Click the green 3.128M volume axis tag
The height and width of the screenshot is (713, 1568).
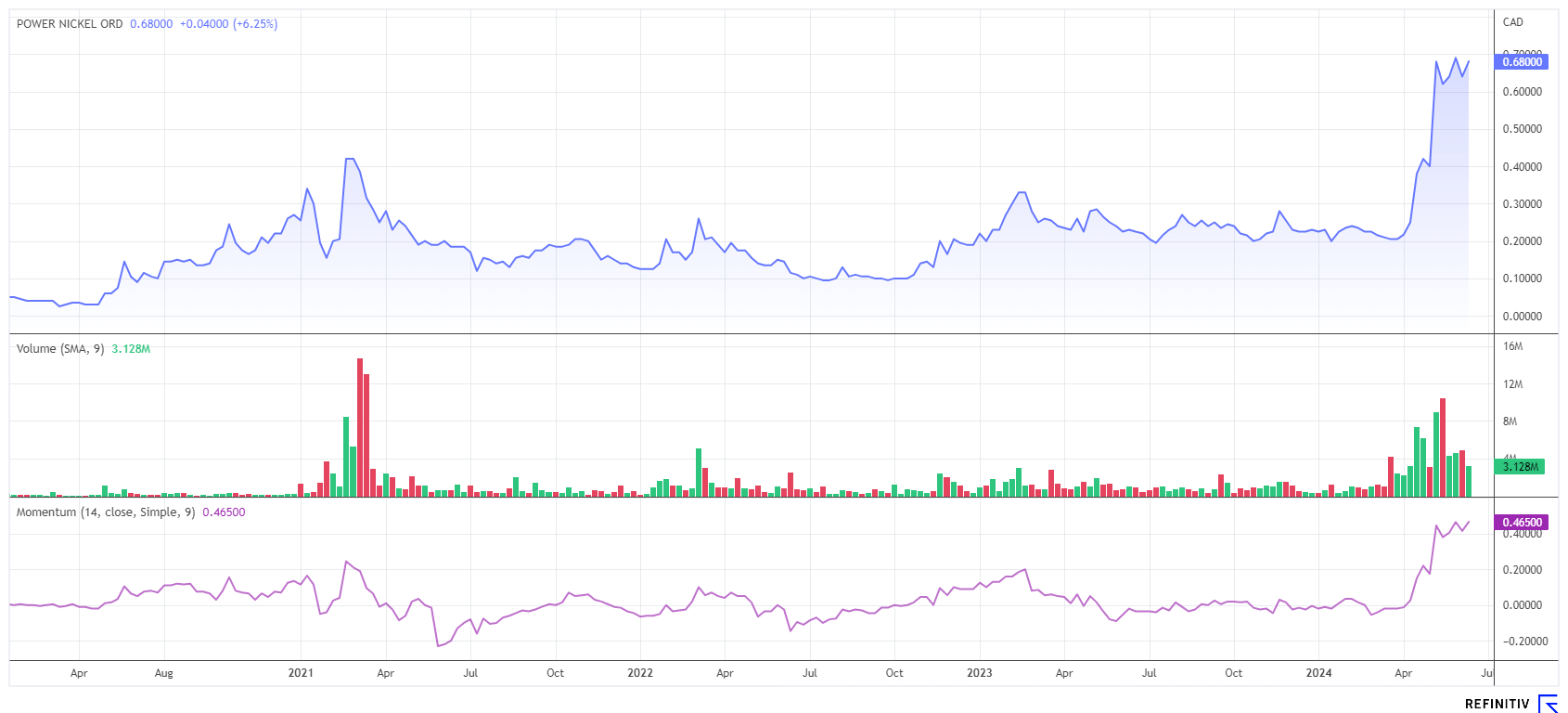(x=1522, y=467)
